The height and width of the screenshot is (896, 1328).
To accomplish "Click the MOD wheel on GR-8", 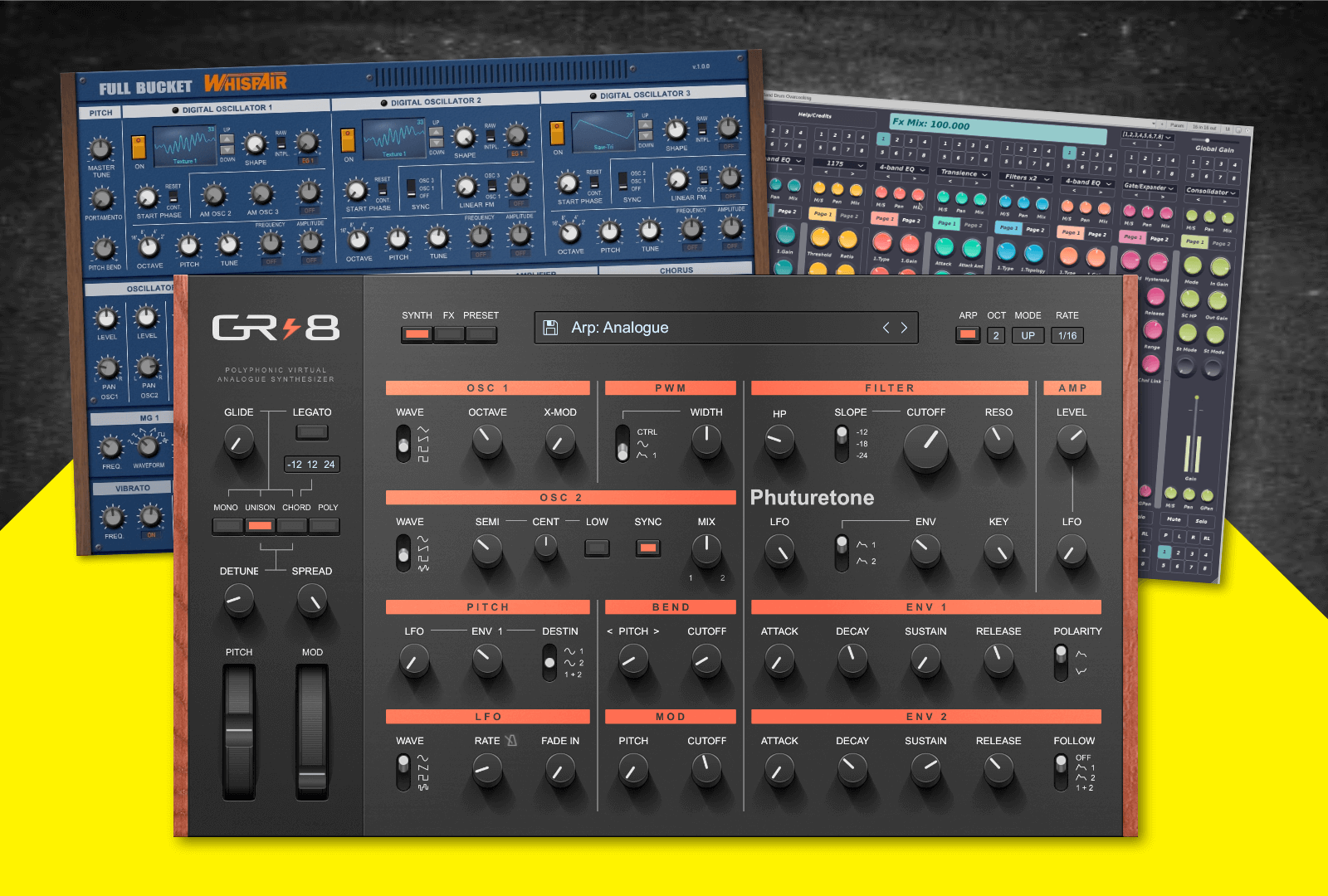I will (312, 732).
